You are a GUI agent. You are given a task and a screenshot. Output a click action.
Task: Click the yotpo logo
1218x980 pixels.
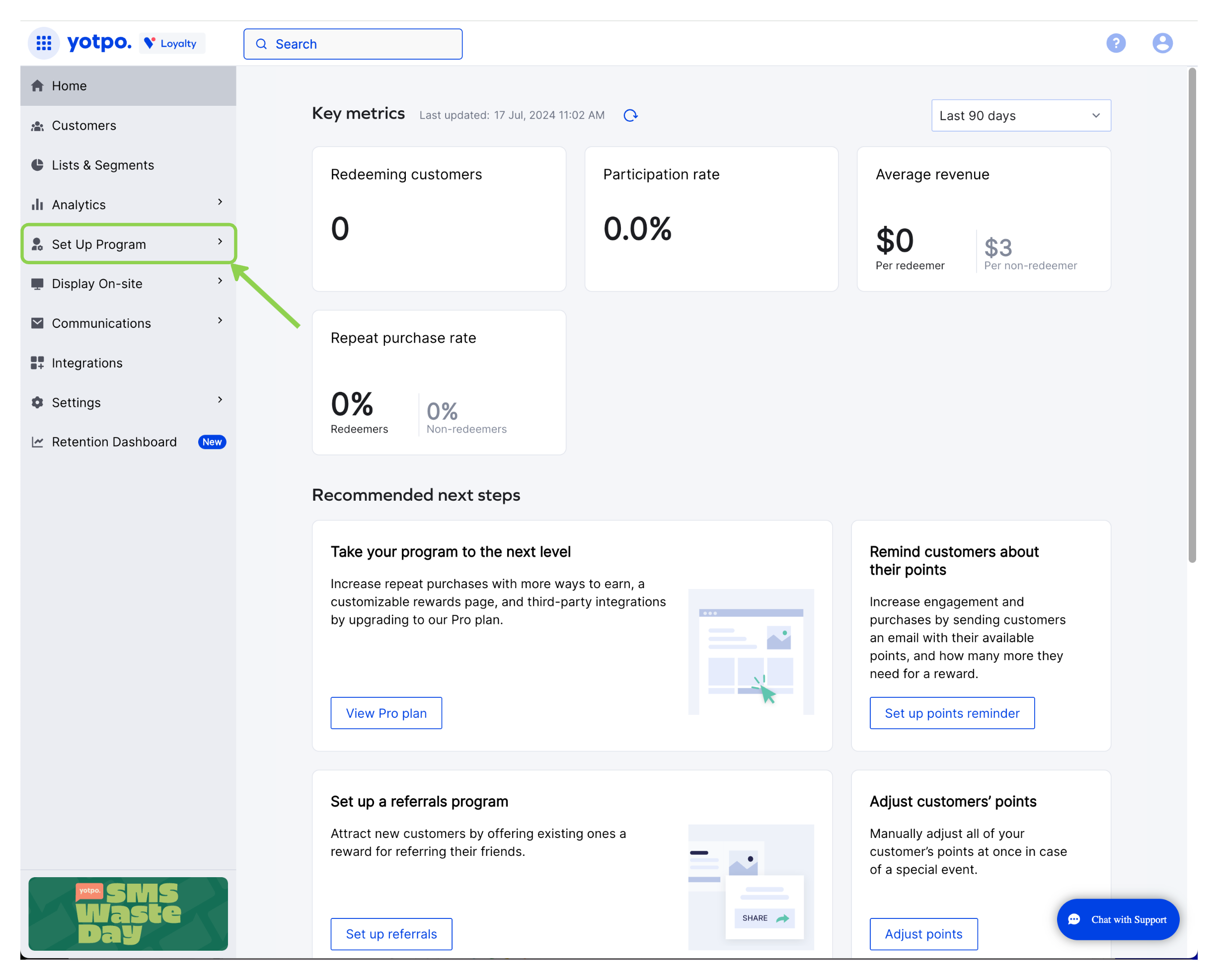tap(99, 42)
